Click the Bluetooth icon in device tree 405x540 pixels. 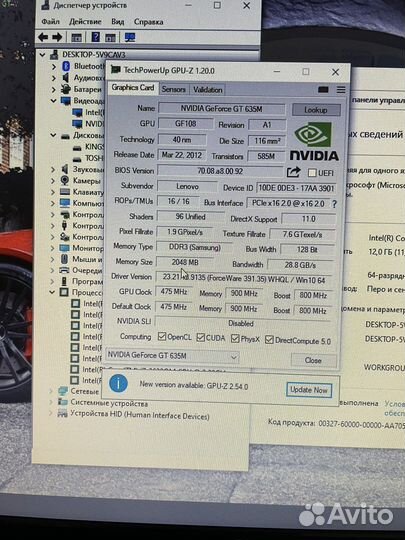point(66,66)
